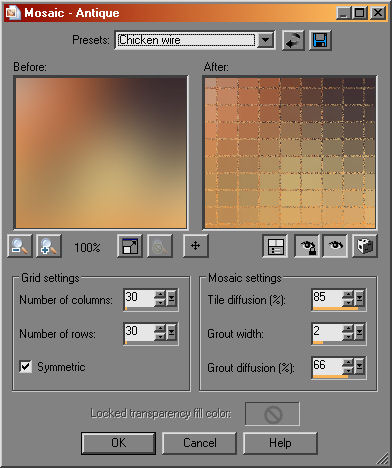The image size is (392, 468).
Task: Click the Cancel button
Action: pos(200,443)
